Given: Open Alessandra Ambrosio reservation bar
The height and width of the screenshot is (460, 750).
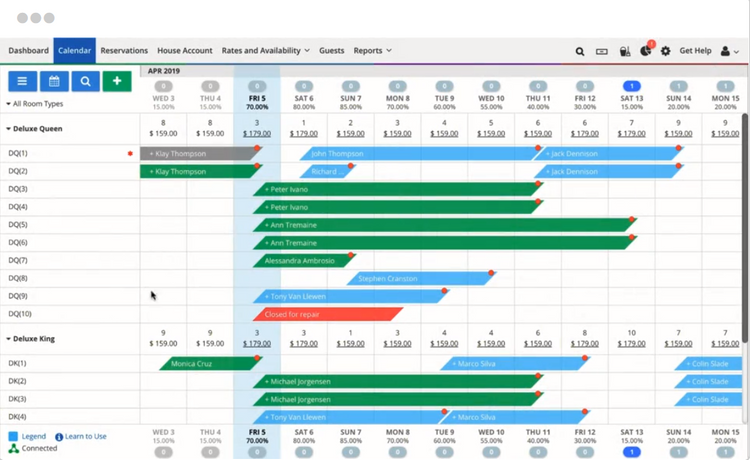Looking at the screenshot, I should tap(303, 261).
